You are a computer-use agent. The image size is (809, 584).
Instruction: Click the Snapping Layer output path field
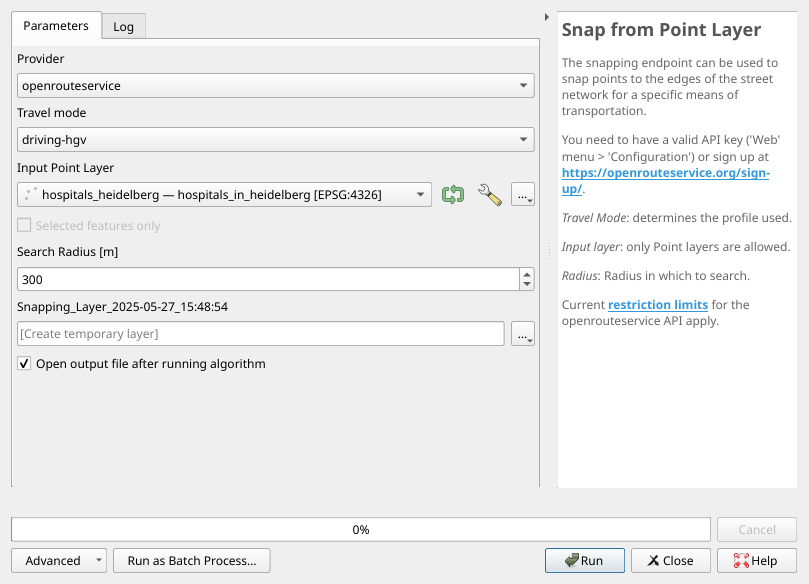[261, 334]
